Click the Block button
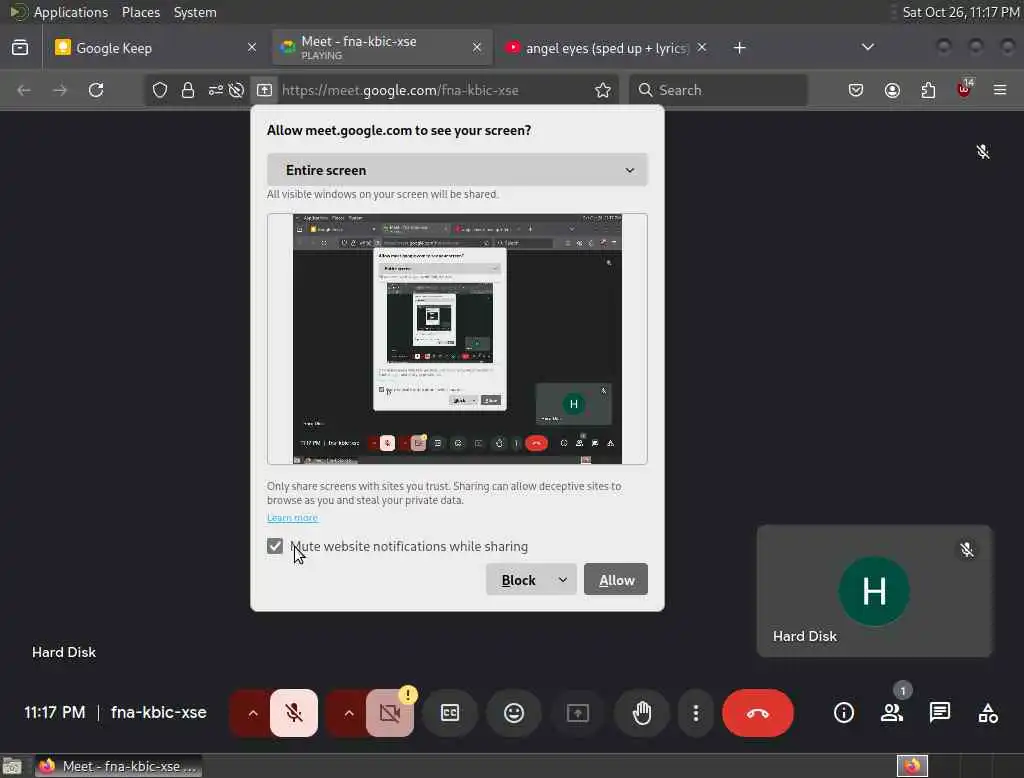The image size is (1024, 778). 518,579
